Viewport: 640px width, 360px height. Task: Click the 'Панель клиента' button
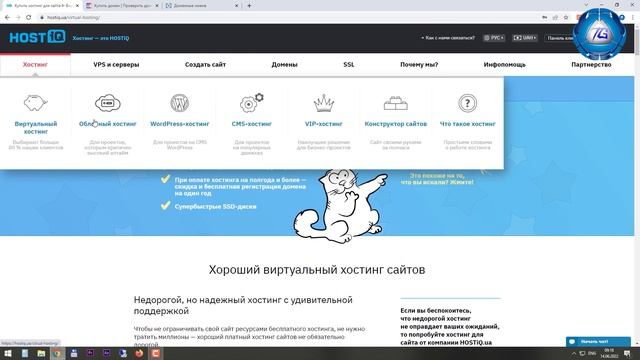click(561, 38)
